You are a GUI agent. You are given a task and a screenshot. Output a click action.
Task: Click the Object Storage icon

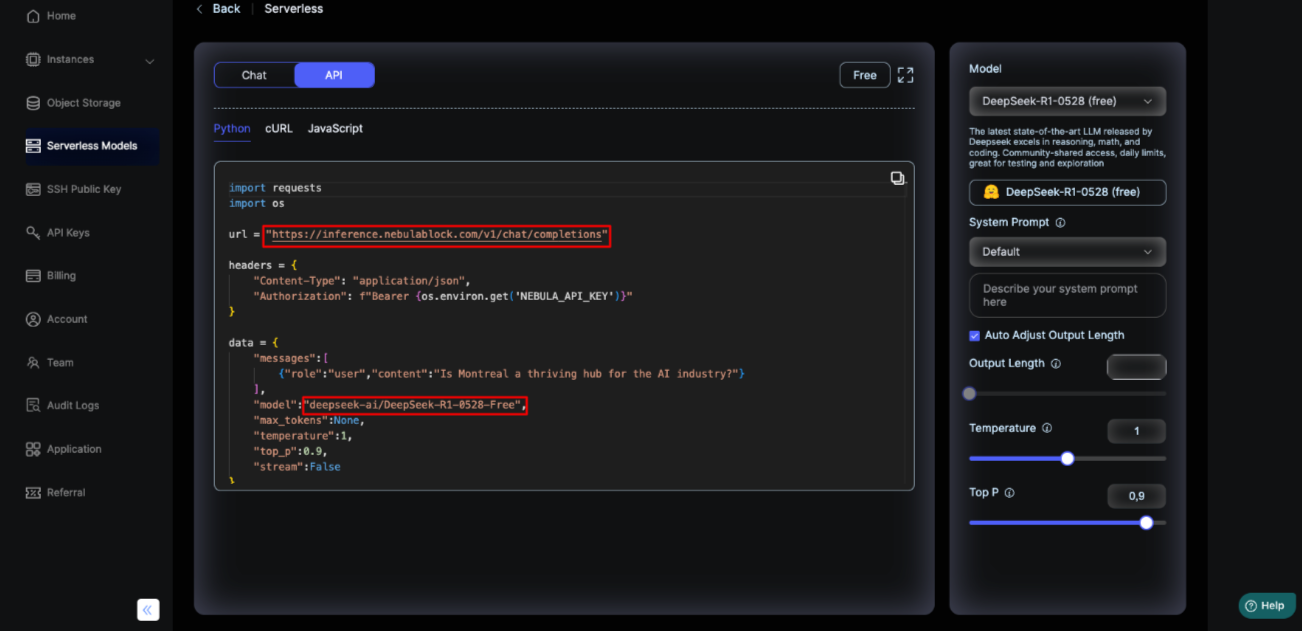coord(33,103)
